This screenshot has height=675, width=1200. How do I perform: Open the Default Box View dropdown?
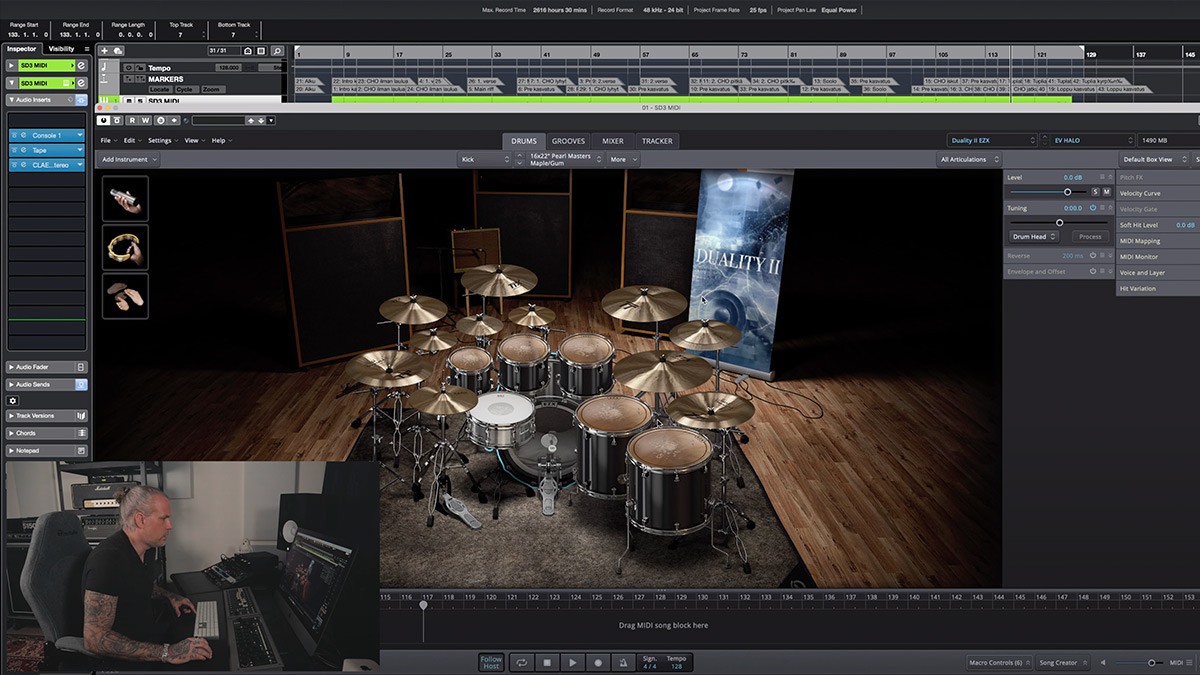pyautogui.click(x=1155, y=159)
